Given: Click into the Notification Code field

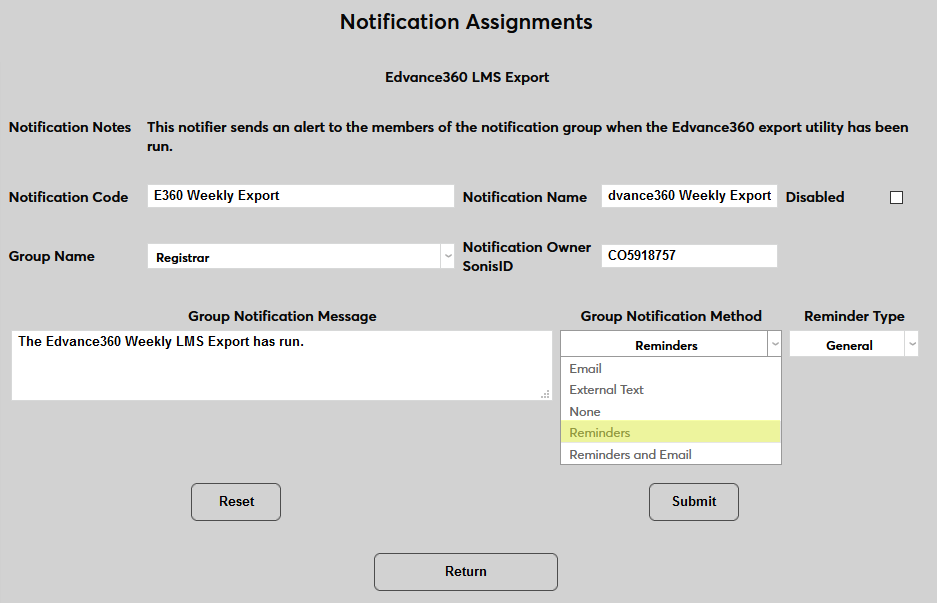Looking at the screenshot, I should [x=301, y=196].
